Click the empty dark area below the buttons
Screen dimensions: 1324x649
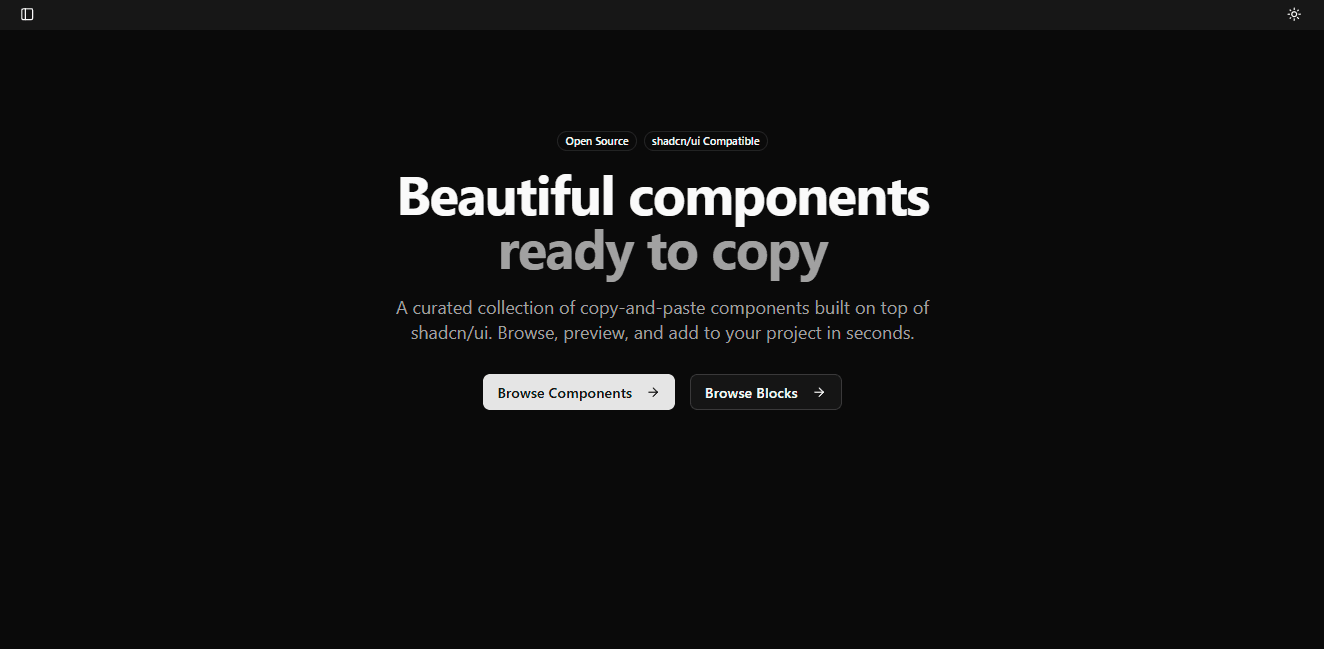pos(662,530)
